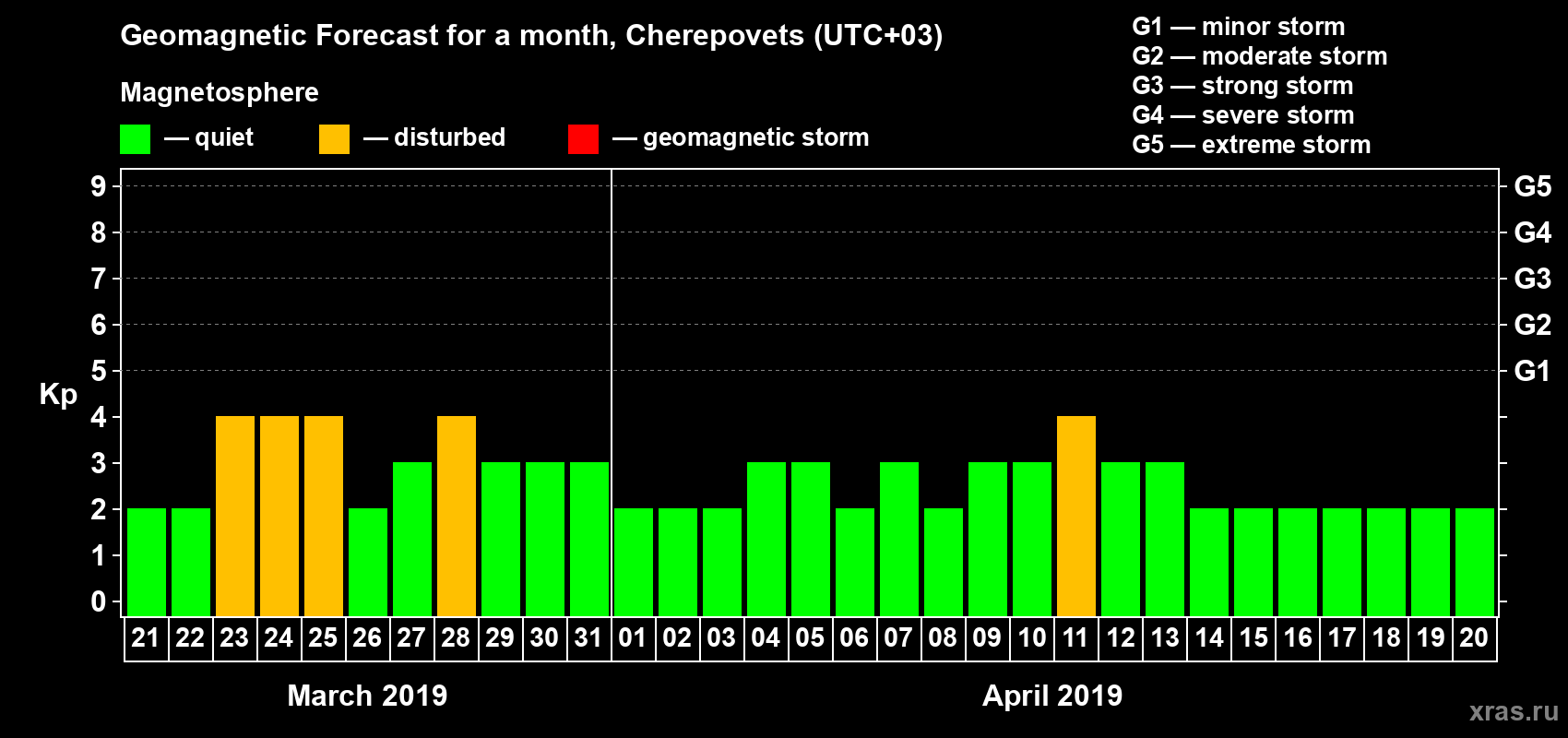Click the date label 20 at axis end
Screen dimensions: 1568x738
1474,638
